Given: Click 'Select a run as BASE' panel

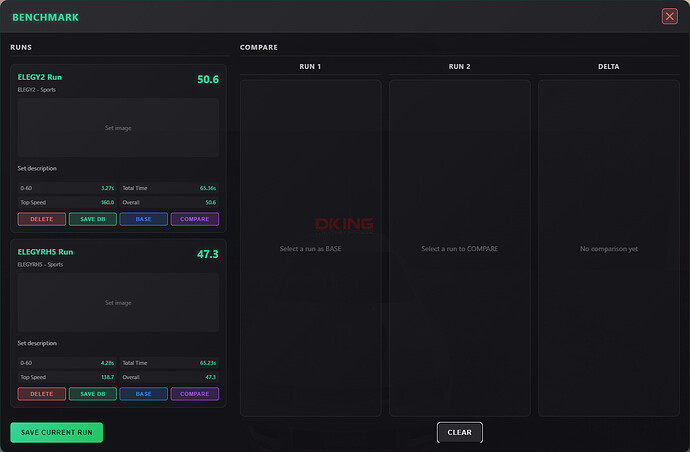Looking at the screenshot, I should (x=311, y=248).
